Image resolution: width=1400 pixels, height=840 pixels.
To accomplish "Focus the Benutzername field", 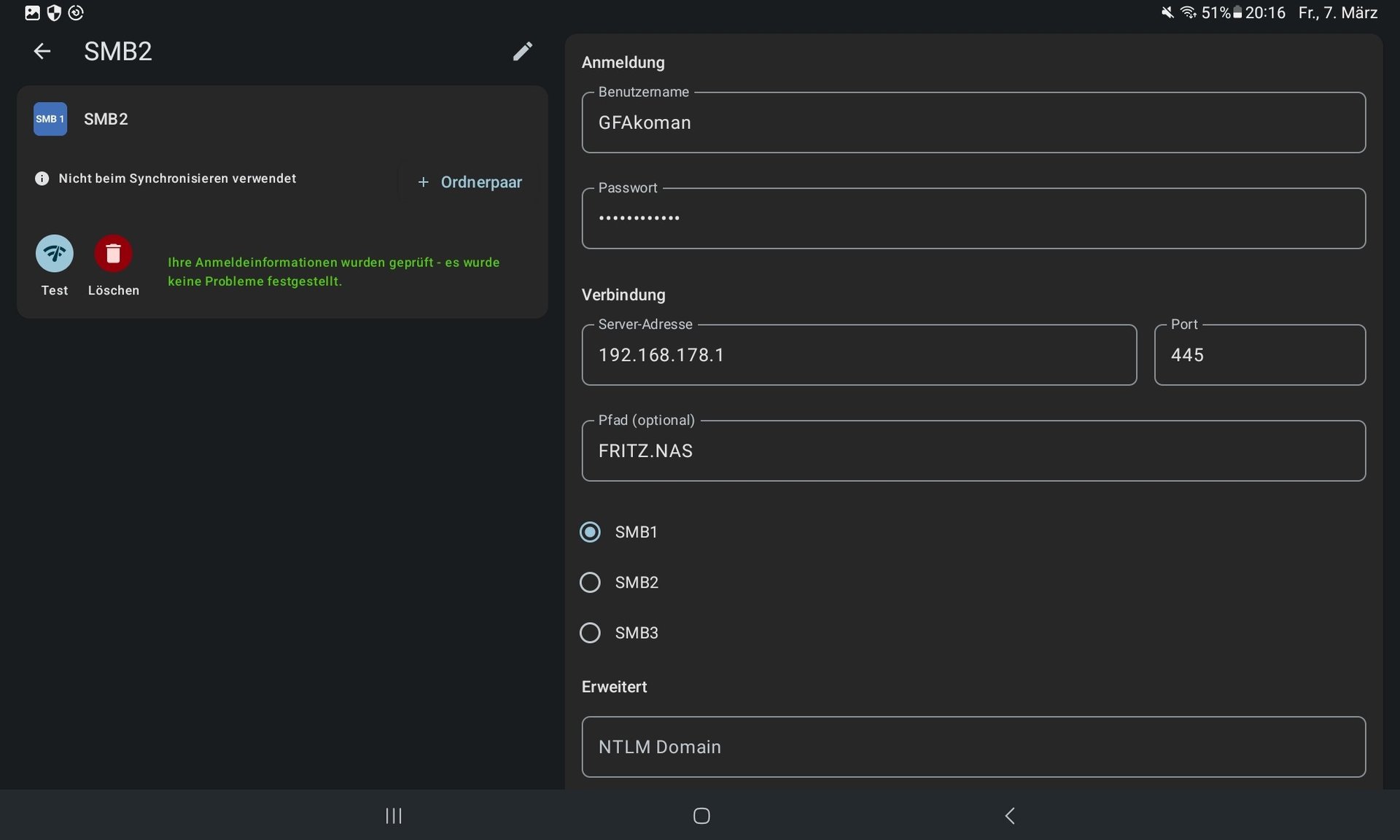I will coord(973,122).
